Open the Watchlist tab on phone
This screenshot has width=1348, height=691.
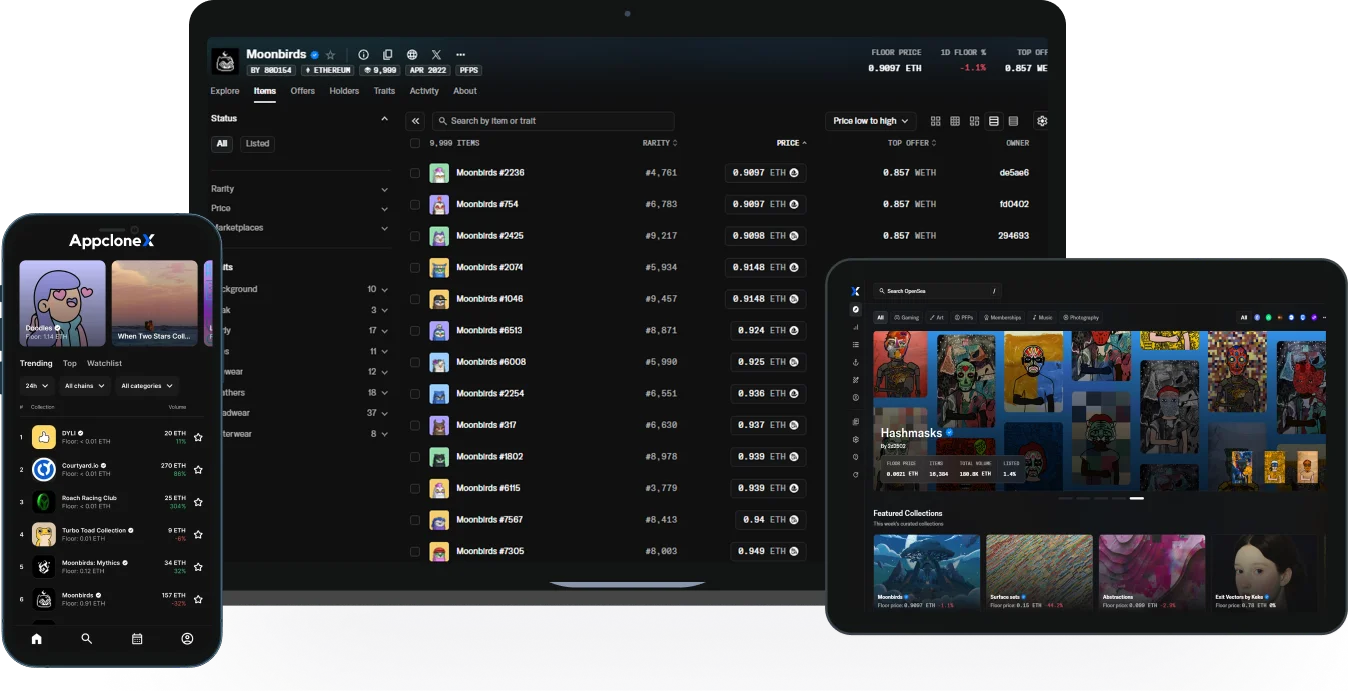point(104,363)
